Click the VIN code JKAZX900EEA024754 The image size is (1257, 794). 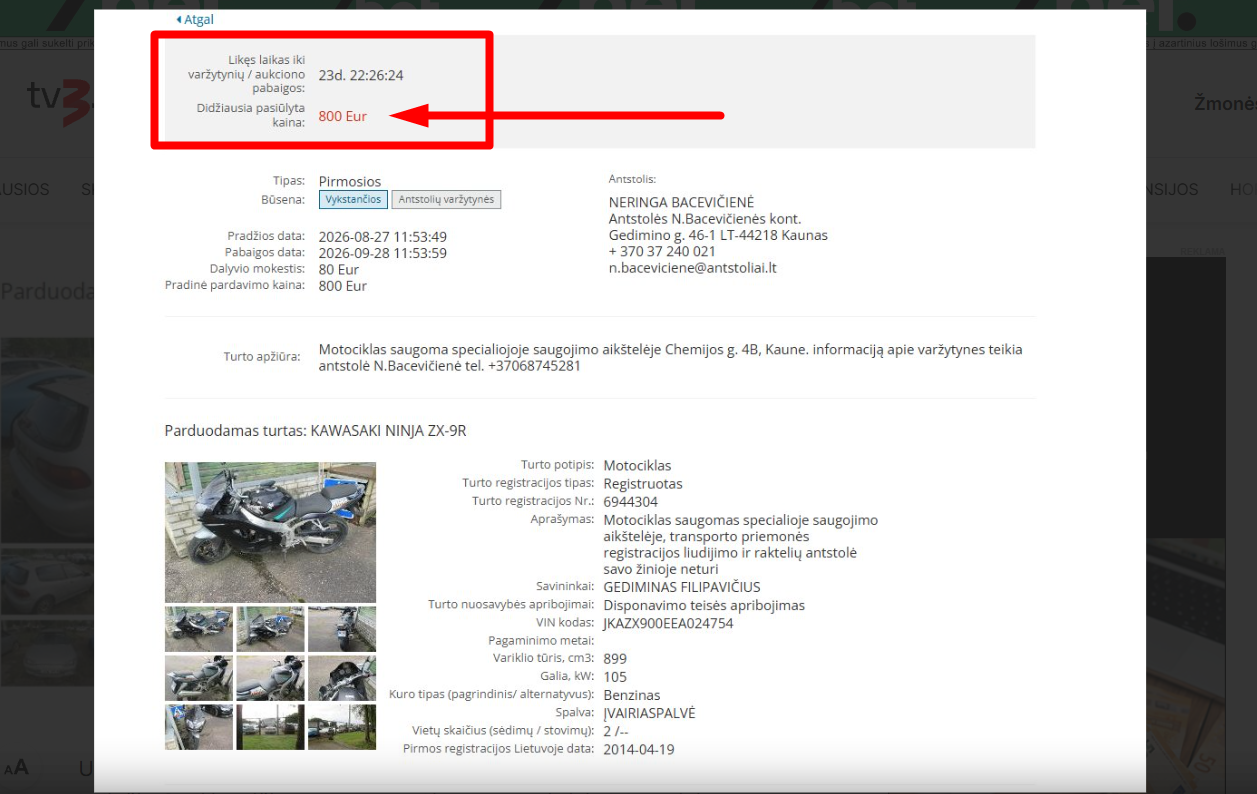click(668, 623)
